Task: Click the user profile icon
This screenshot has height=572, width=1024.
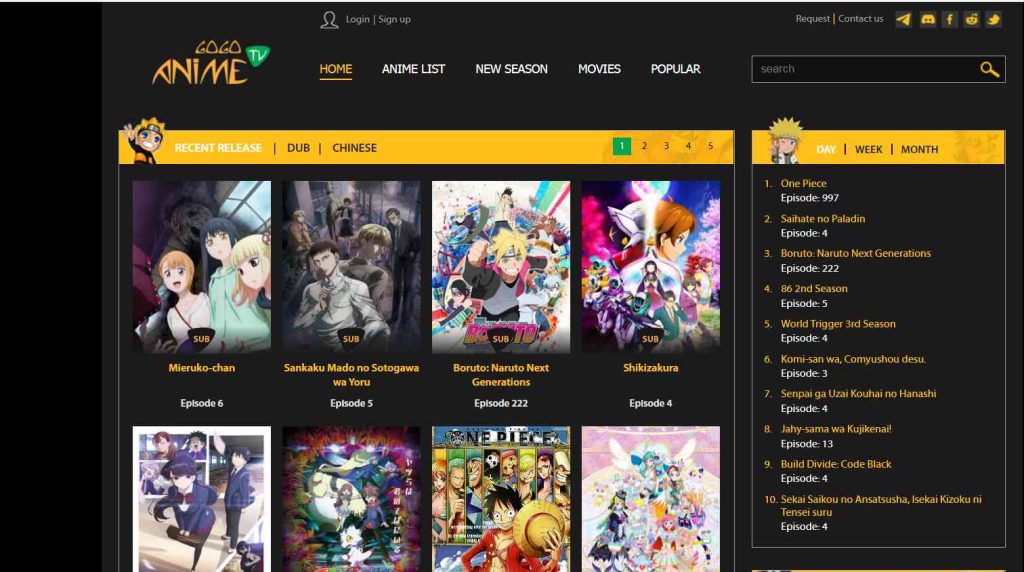Action: tap(329, 20)
